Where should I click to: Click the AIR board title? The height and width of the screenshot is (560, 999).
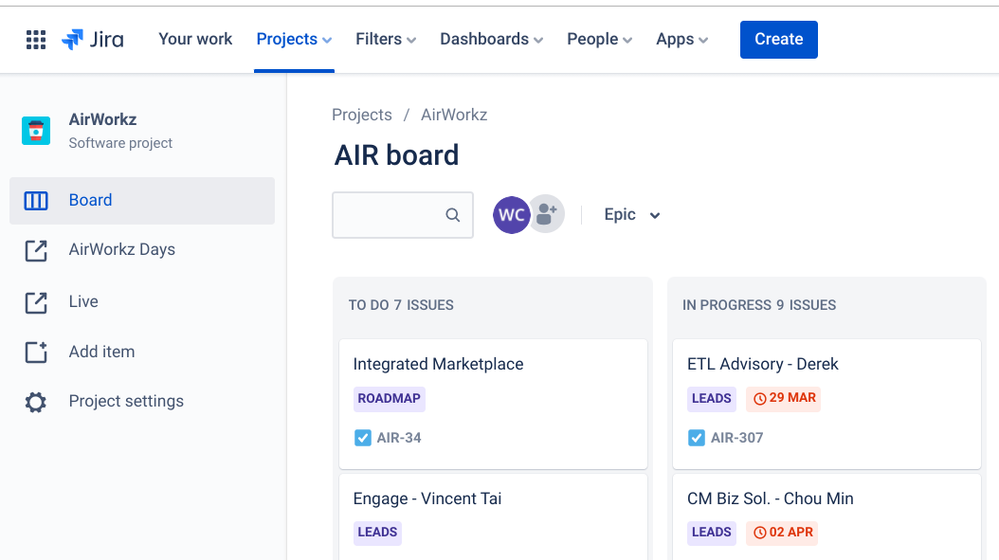tap(396, 155)
